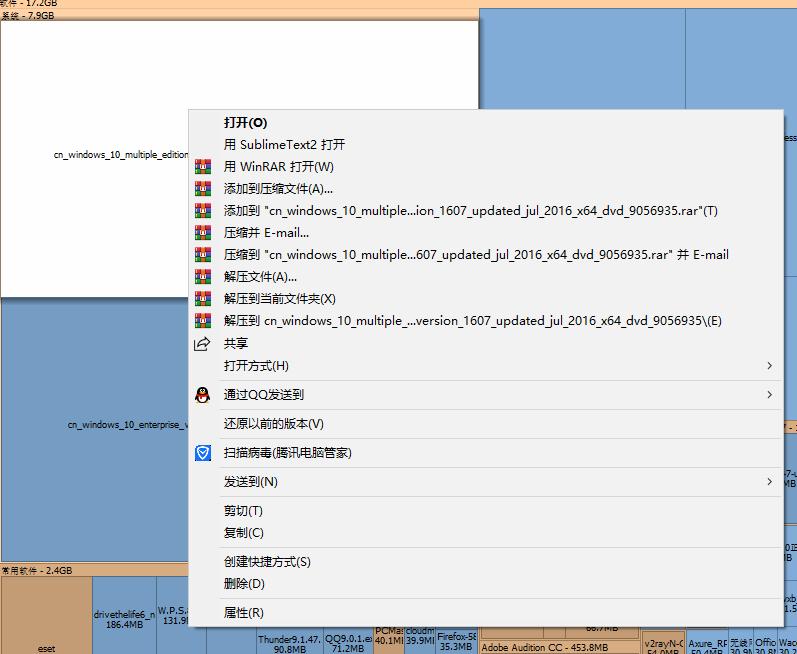Viewport: 797px width, 654px height.
Task: Click the WinRAR icon beside 解压文件(A)...
Action: point(203,277)
